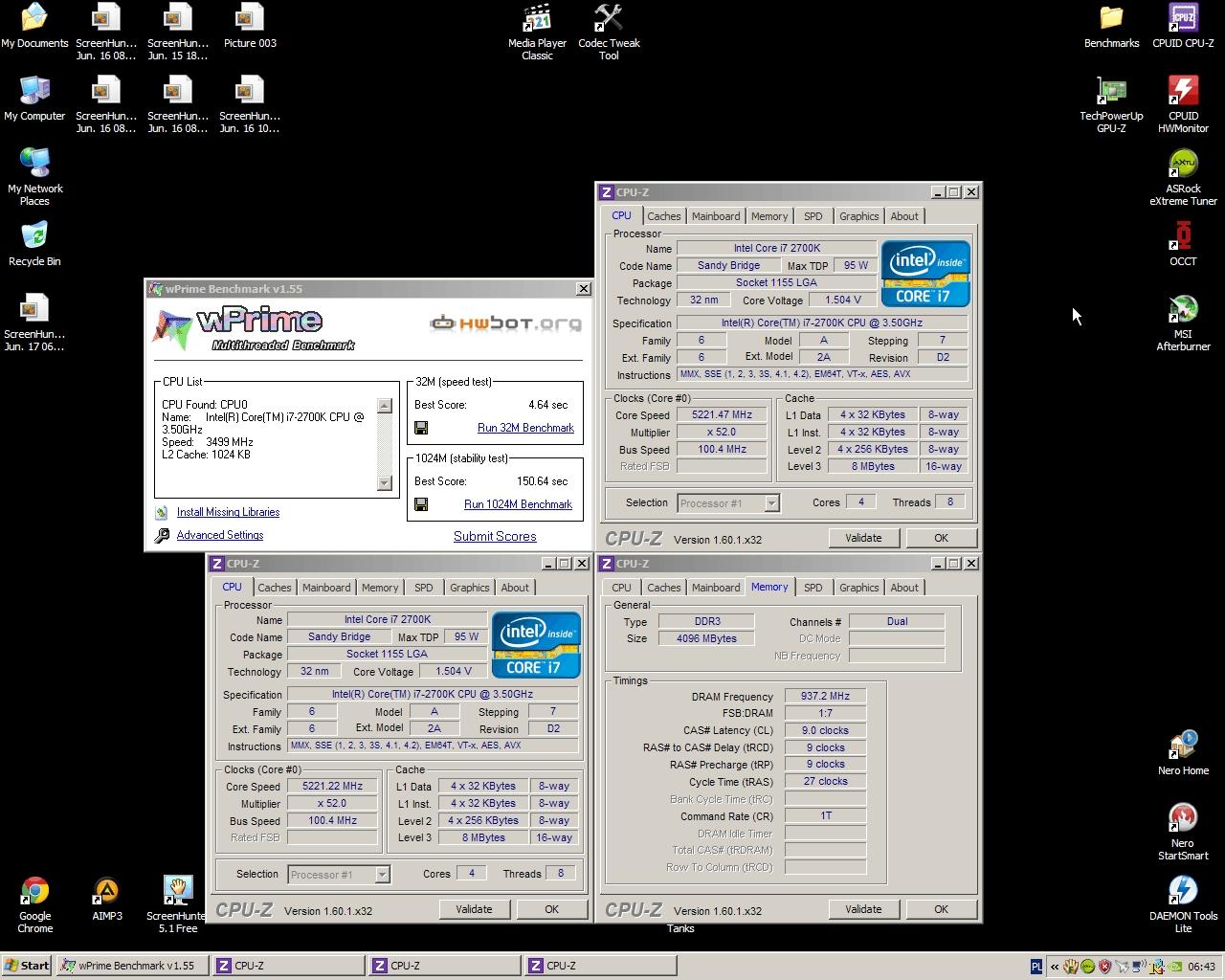
Task: Click OK in top CPU-Z window
Action: pyautogui.click(x=941, y=538)
